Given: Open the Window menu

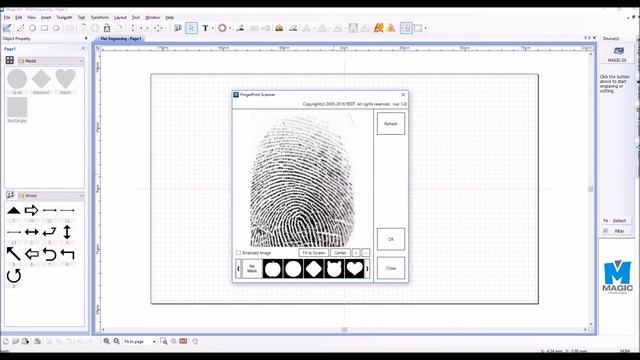Looking at the screenshot, I should pyautogui.click(x=153, y=18).
